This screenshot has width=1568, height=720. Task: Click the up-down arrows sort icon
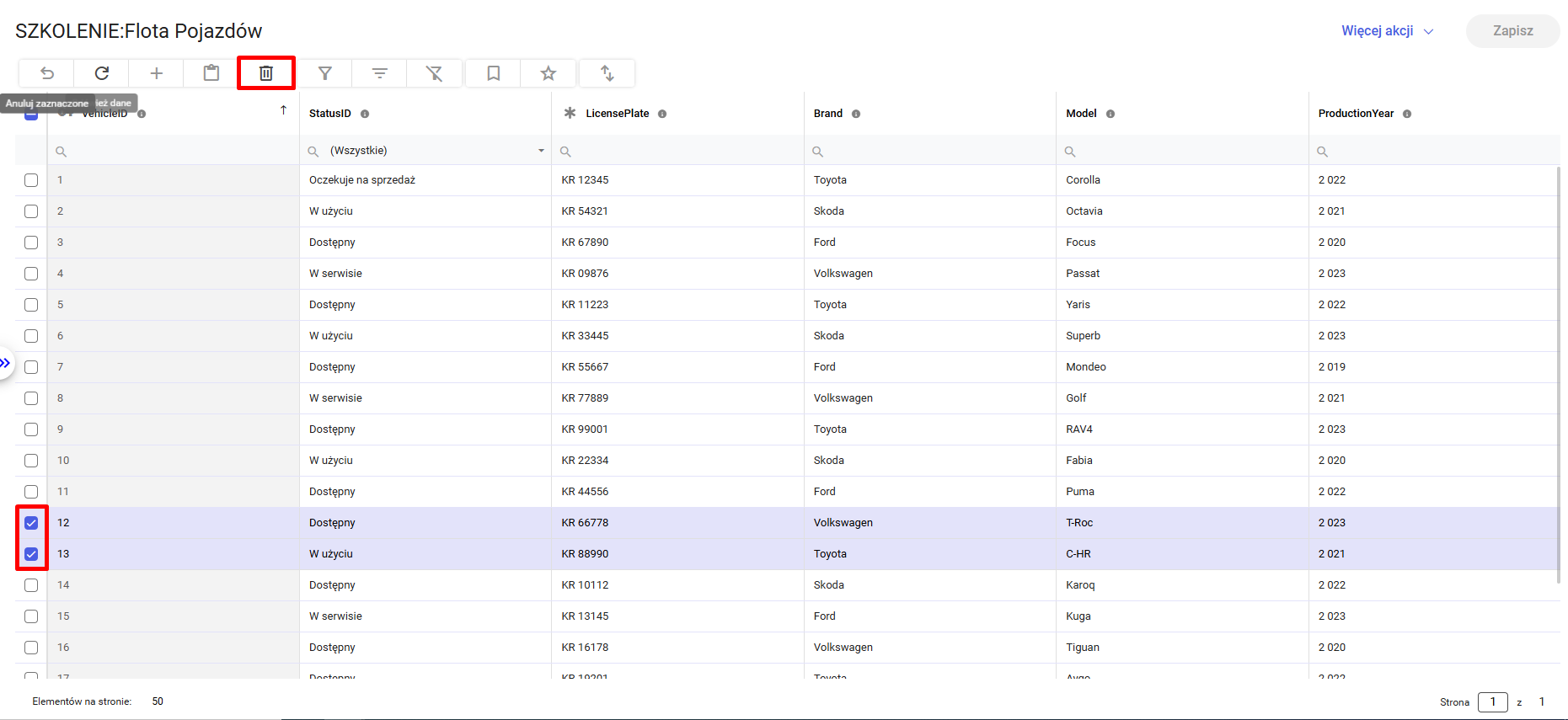[607, 73]
